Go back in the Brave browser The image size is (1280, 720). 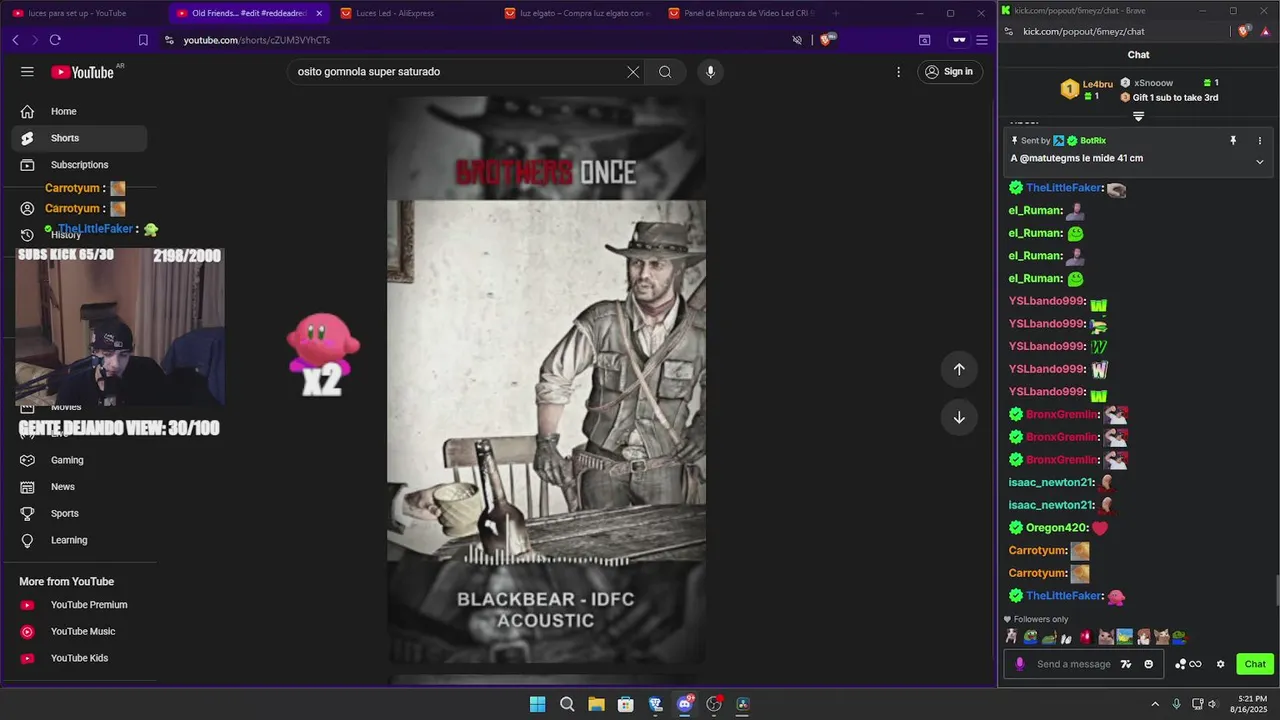15,40
